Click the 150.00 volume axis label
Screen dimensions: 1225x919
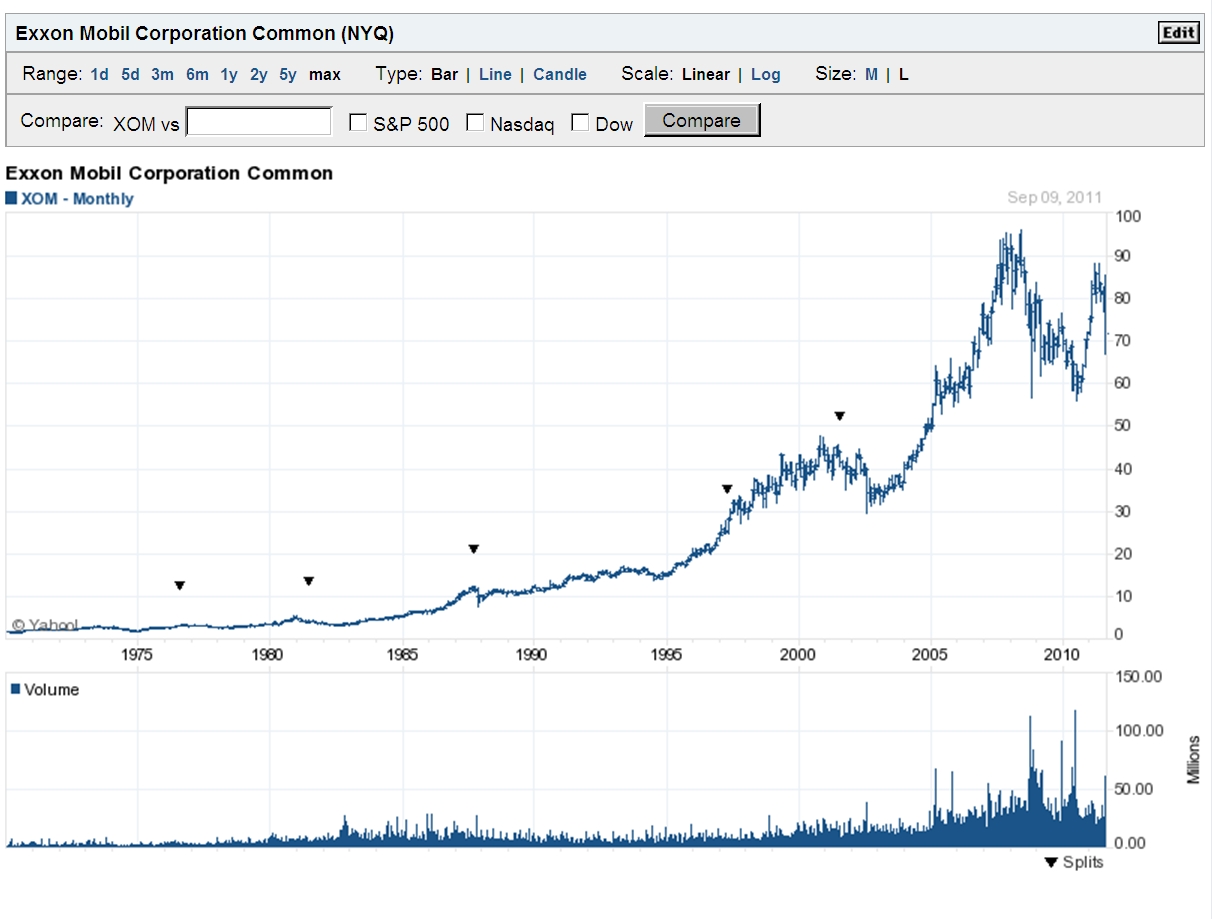click(1139, 677)
